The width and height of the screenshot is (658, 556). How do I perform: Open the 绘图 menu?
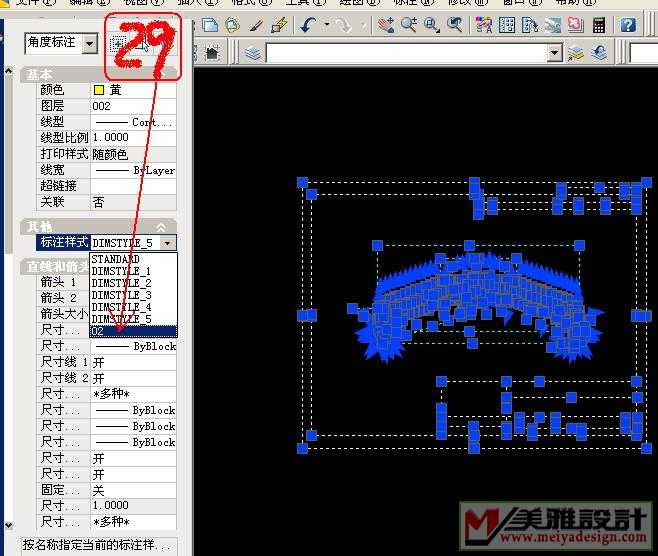pyautogui.click(x=360, y=2)
